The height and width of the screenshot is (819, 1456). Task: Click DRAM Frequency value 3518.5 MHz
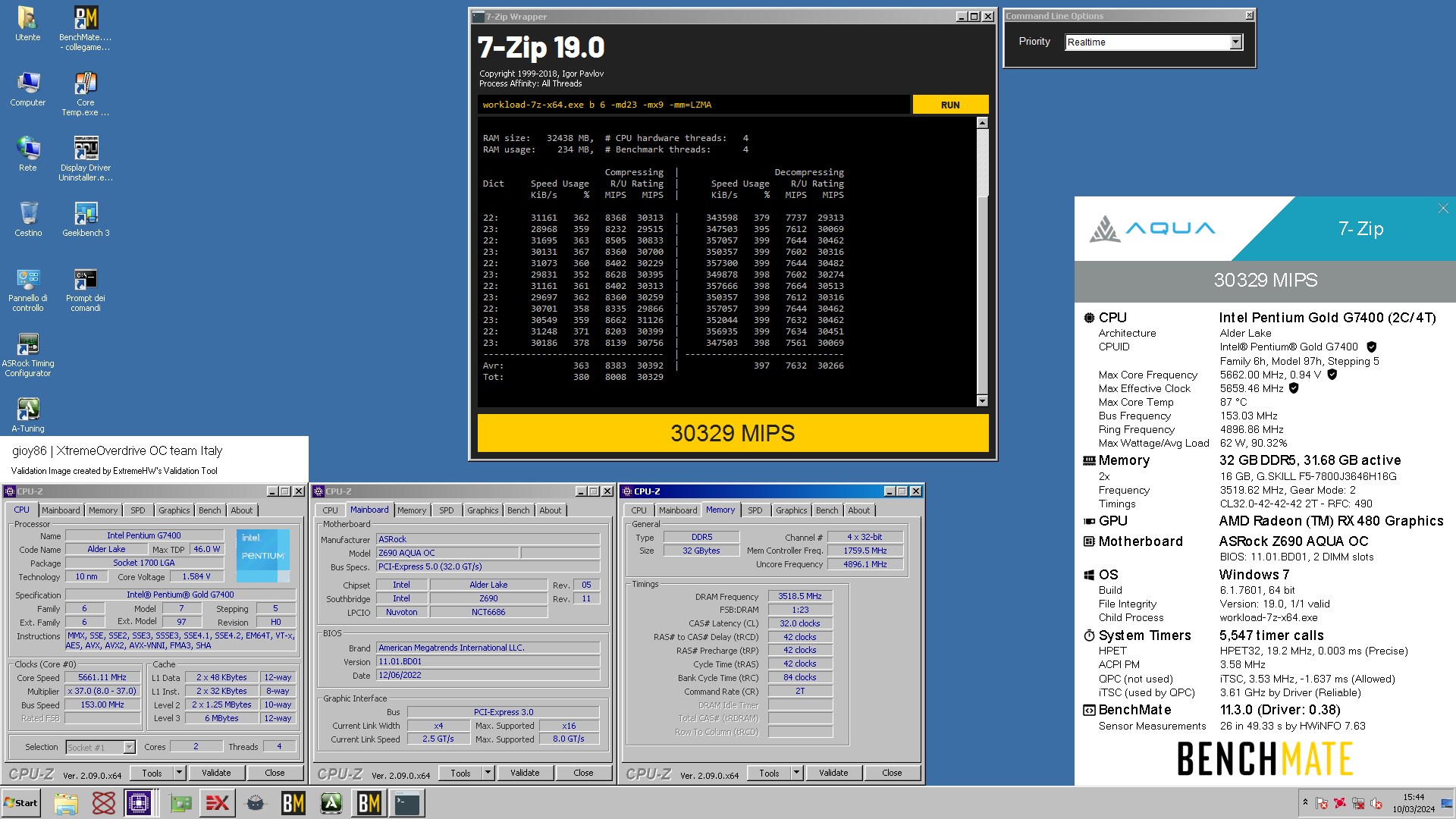pos(800,596)
